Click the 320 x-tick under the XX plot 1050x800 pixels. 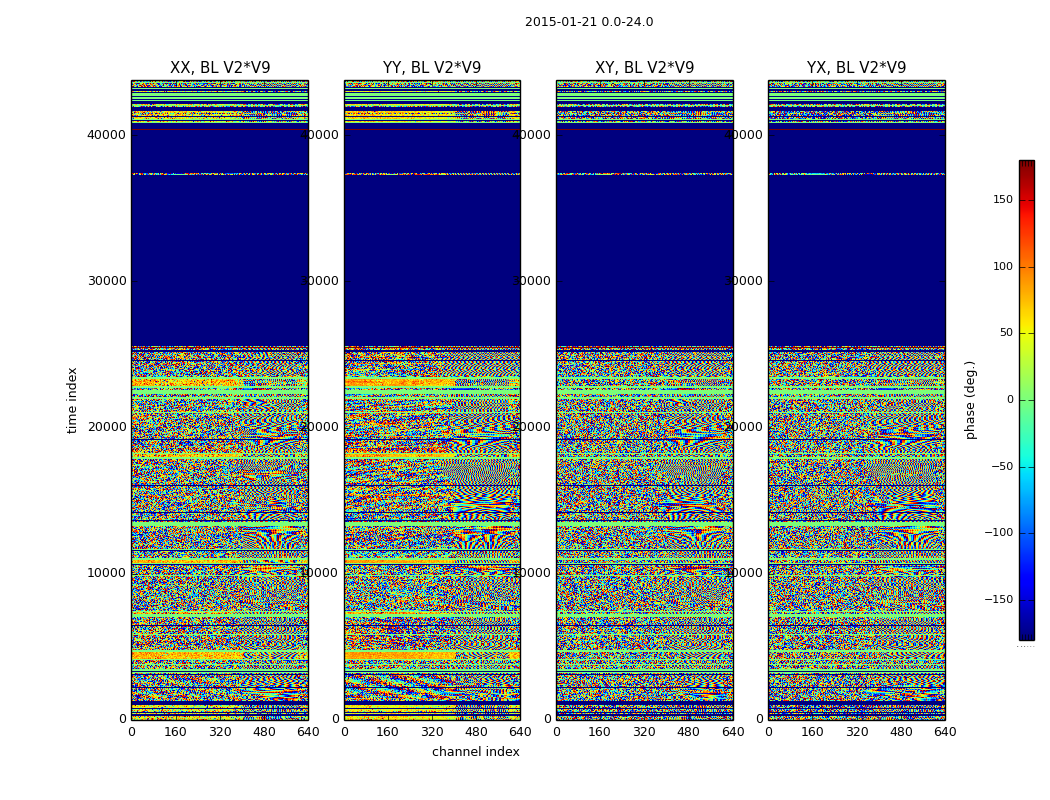point(220,732)
